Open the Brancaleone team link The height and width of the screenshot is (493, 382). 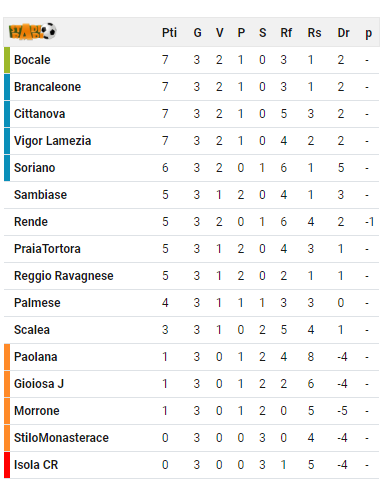click(47, 87)
